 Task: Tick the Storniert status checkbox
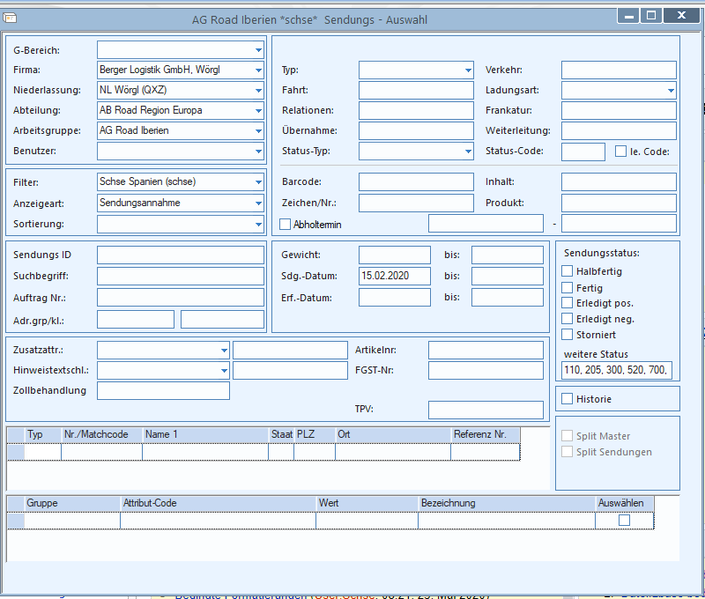point(567,335)
